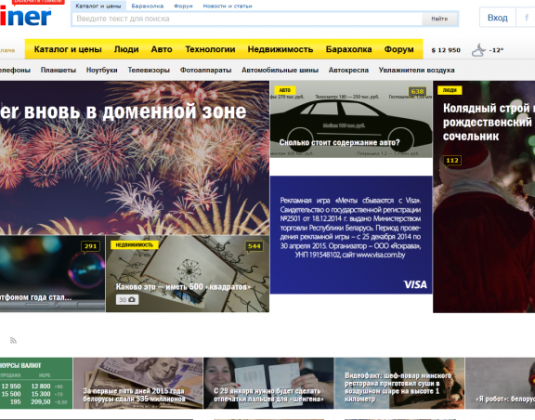Open the Schengen fingerprint news thumbnail
Image resolution: width=535 pixels, height=420 pixels.
coord(269,383)
